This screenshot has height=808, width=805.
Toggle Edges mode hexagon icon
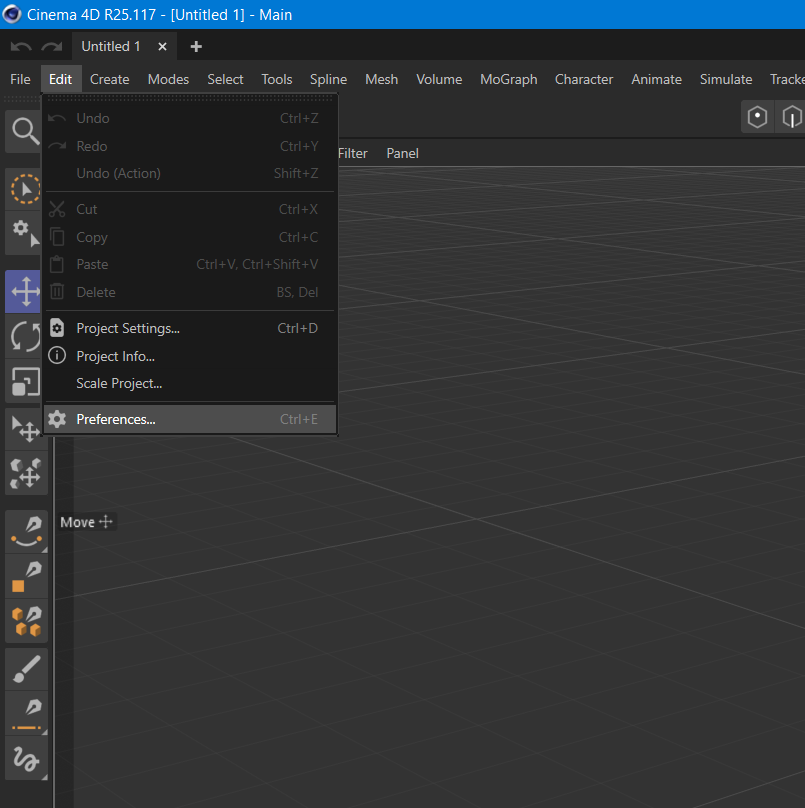pos(792,117)
